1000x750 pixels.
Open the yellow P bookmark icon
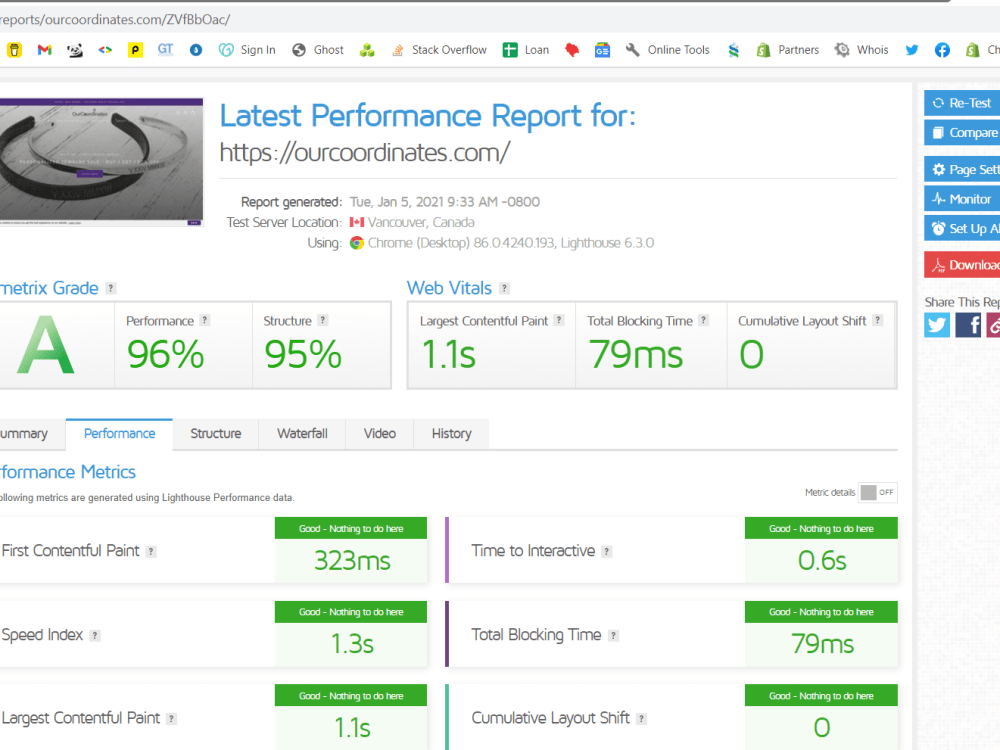135,50
